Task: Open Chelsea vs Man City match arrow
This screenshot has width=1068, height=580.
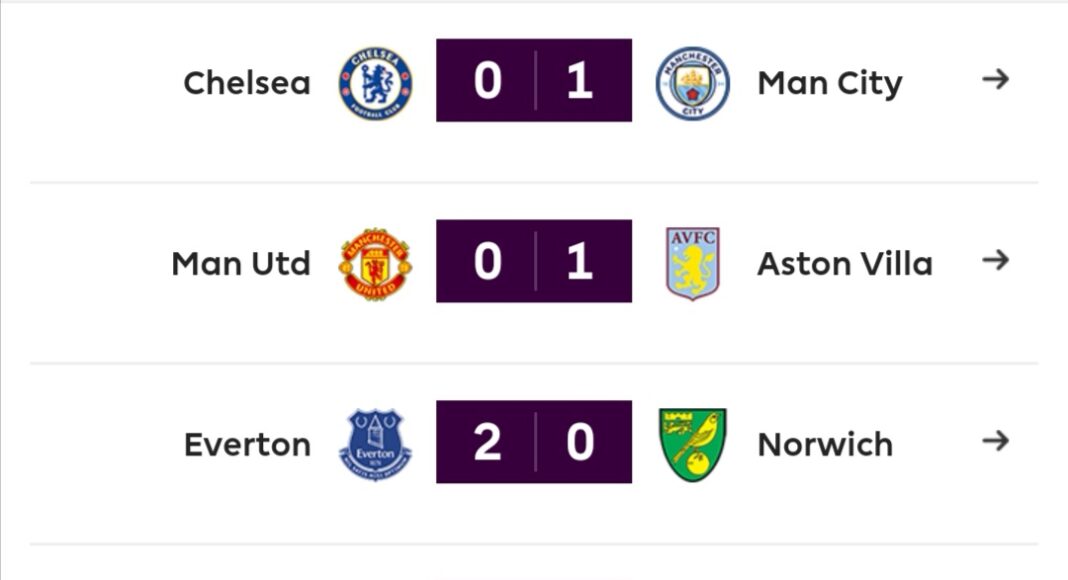Action: tap(994, 80)
